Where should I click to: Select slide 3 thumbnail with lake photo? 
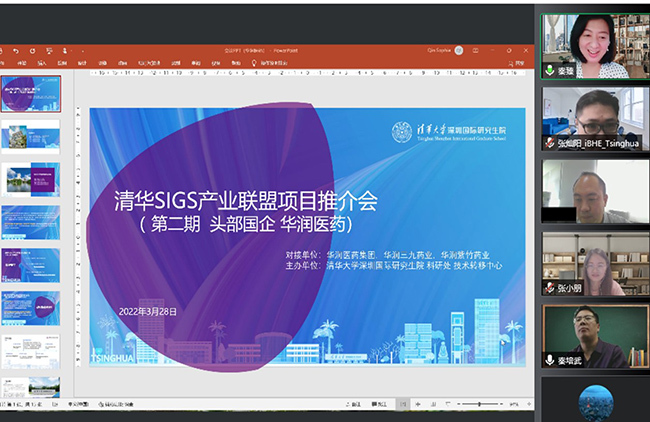tap(31, 180)
